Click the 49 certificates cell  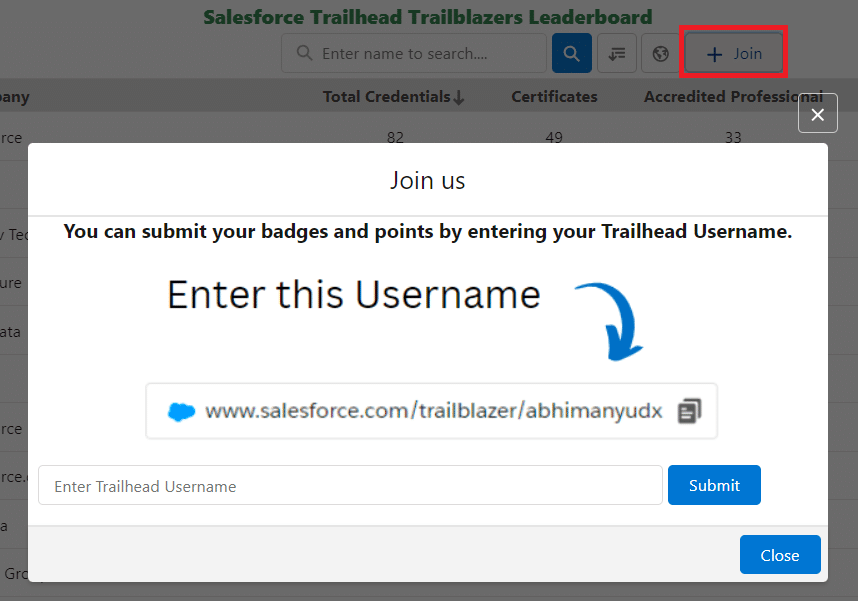tap(554, 137)
